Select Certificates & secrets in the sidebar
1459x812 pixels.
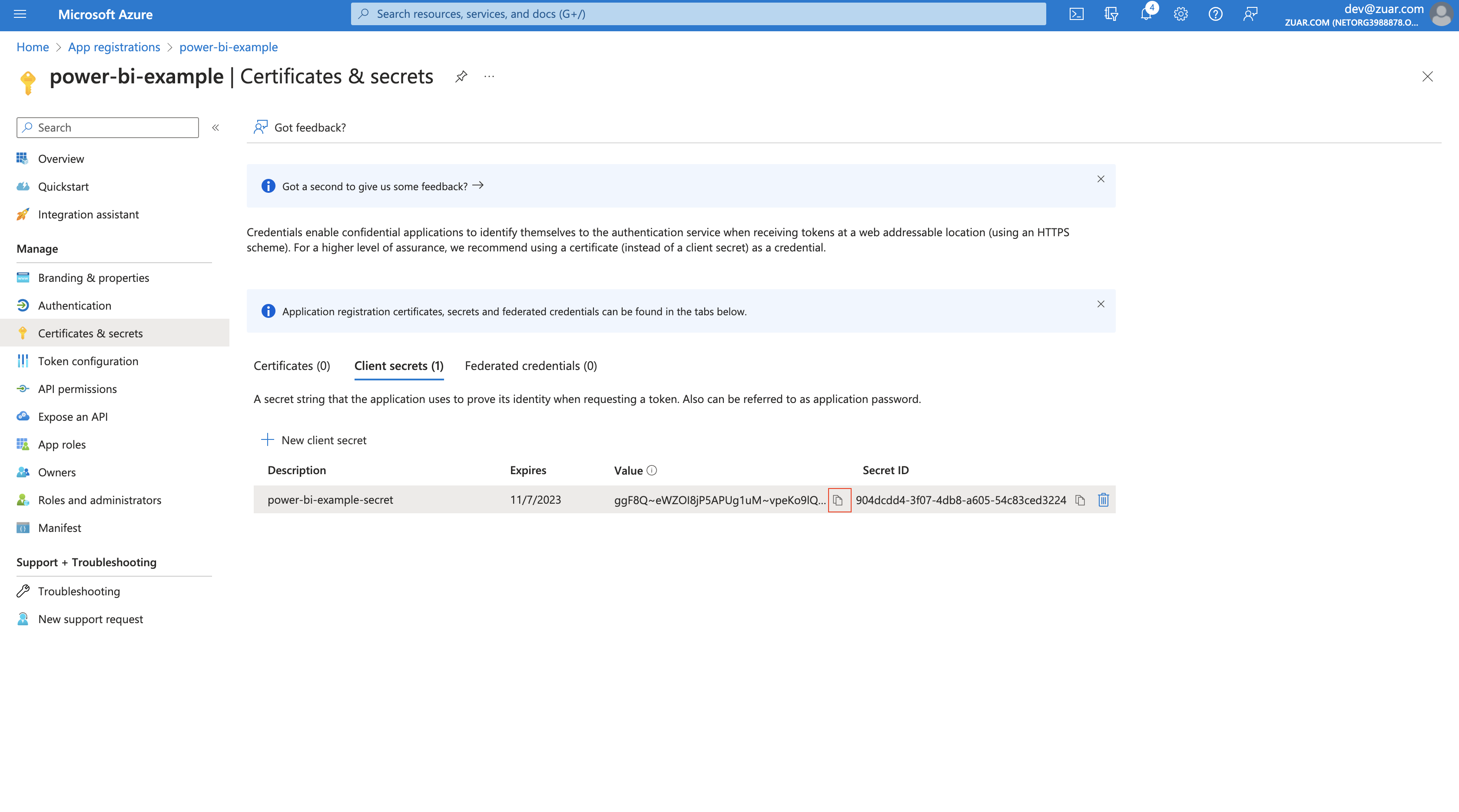click(114, 333)
